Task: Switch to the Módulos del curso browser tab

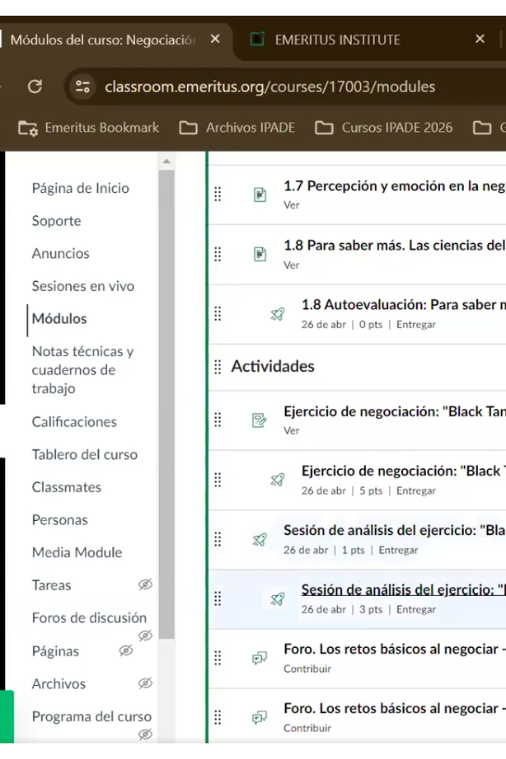Action: click(x=102, y=40)
